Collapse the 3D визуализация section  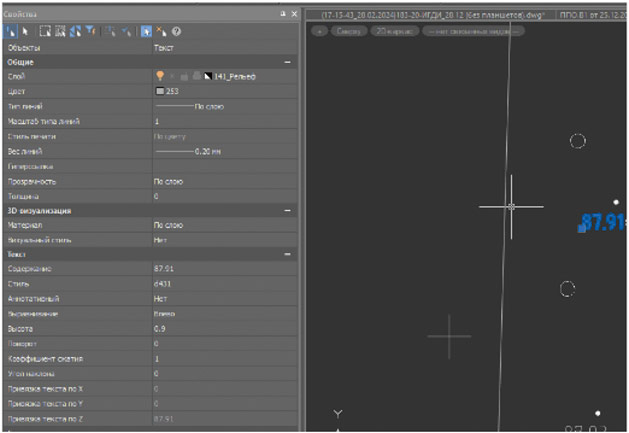click(x=287, y=211)
